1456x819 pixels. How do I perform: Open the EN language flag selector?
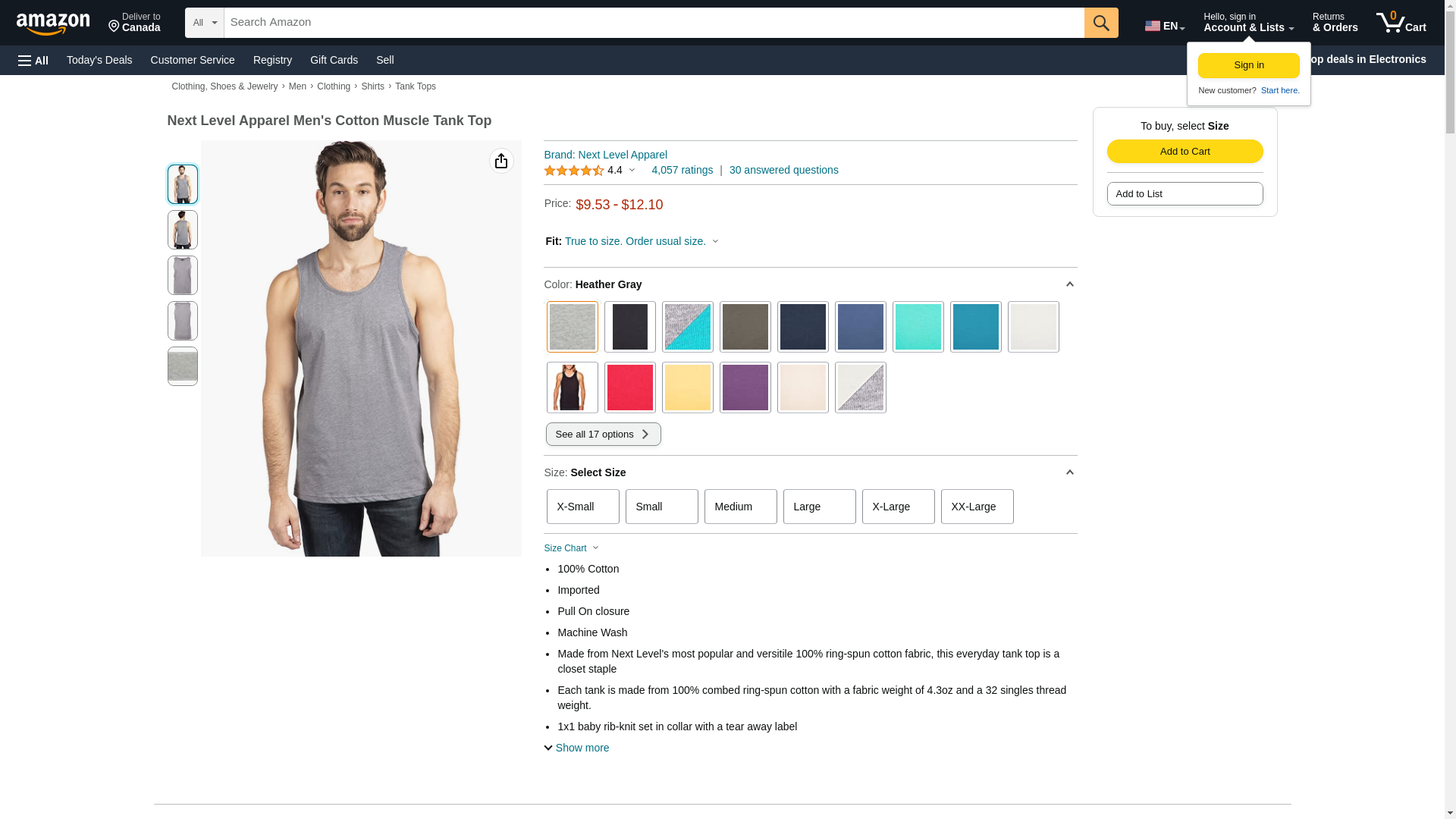click(1164, 26)
